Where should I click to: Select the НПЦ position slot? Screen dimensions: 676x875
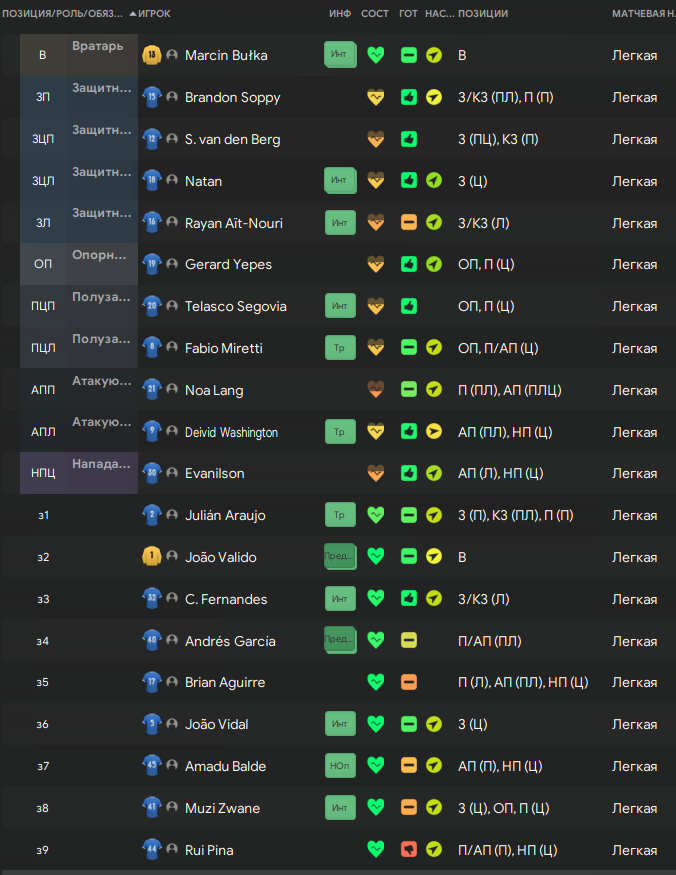43,473
